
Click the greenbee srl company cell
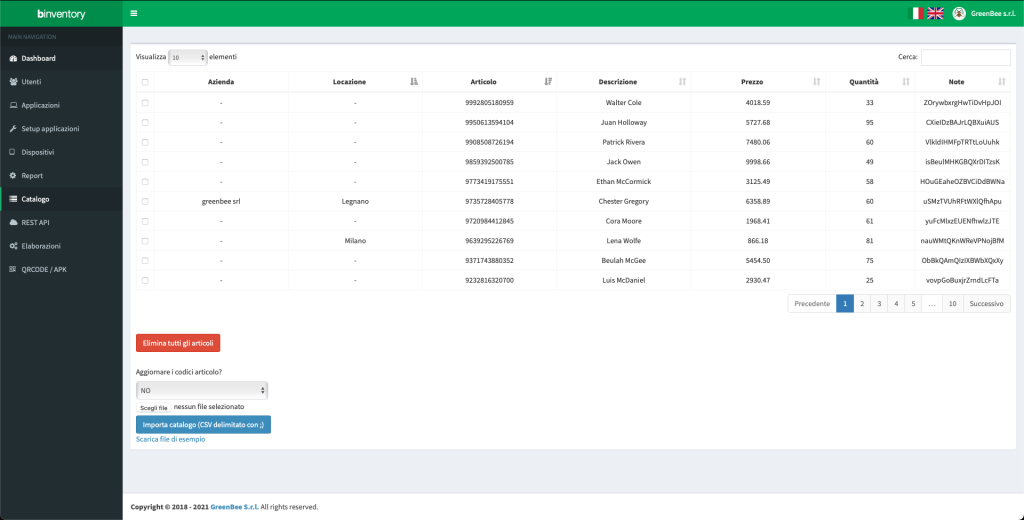(221, 201)
